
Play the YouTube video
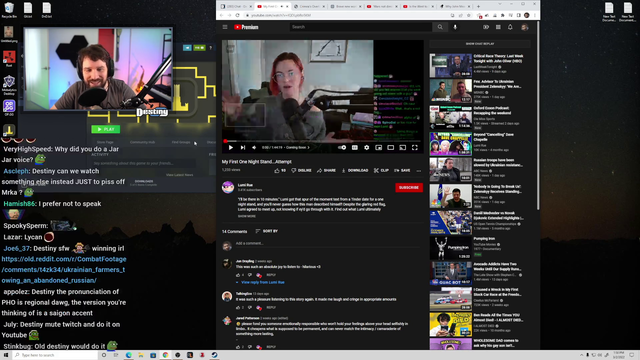click(231, 147)
